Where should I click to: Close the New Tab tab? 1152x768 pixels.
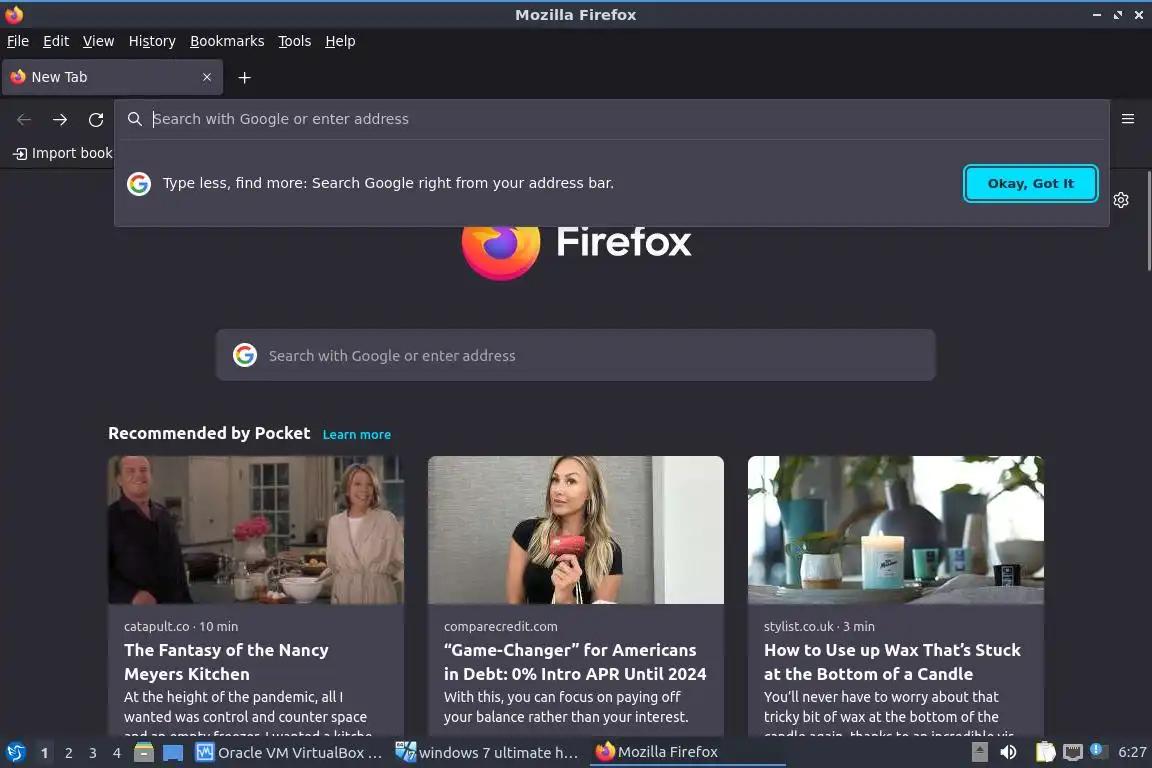tap(207, 77)
